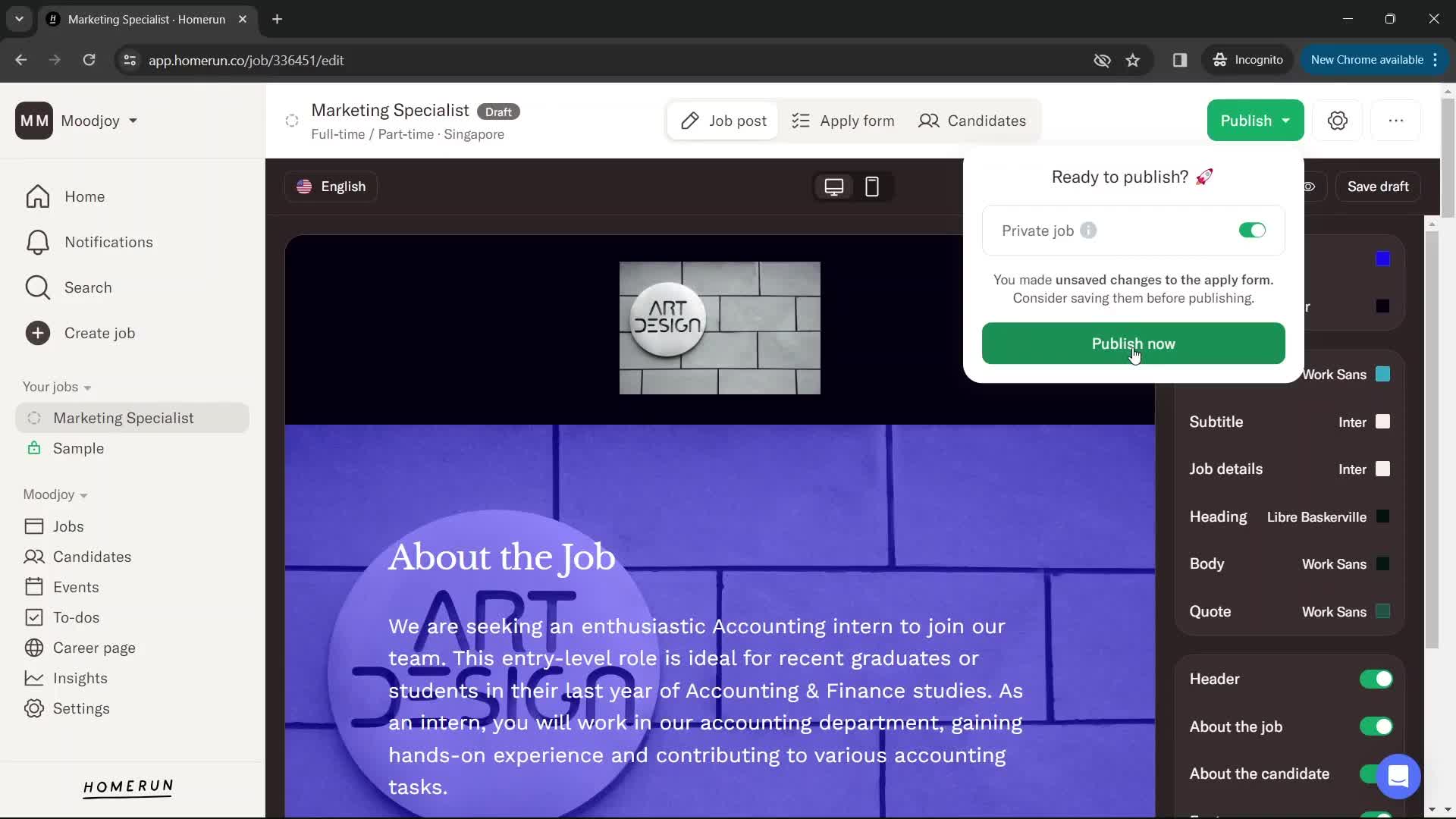
Task: Click the English language flag icon
Action: coord(304,186)
